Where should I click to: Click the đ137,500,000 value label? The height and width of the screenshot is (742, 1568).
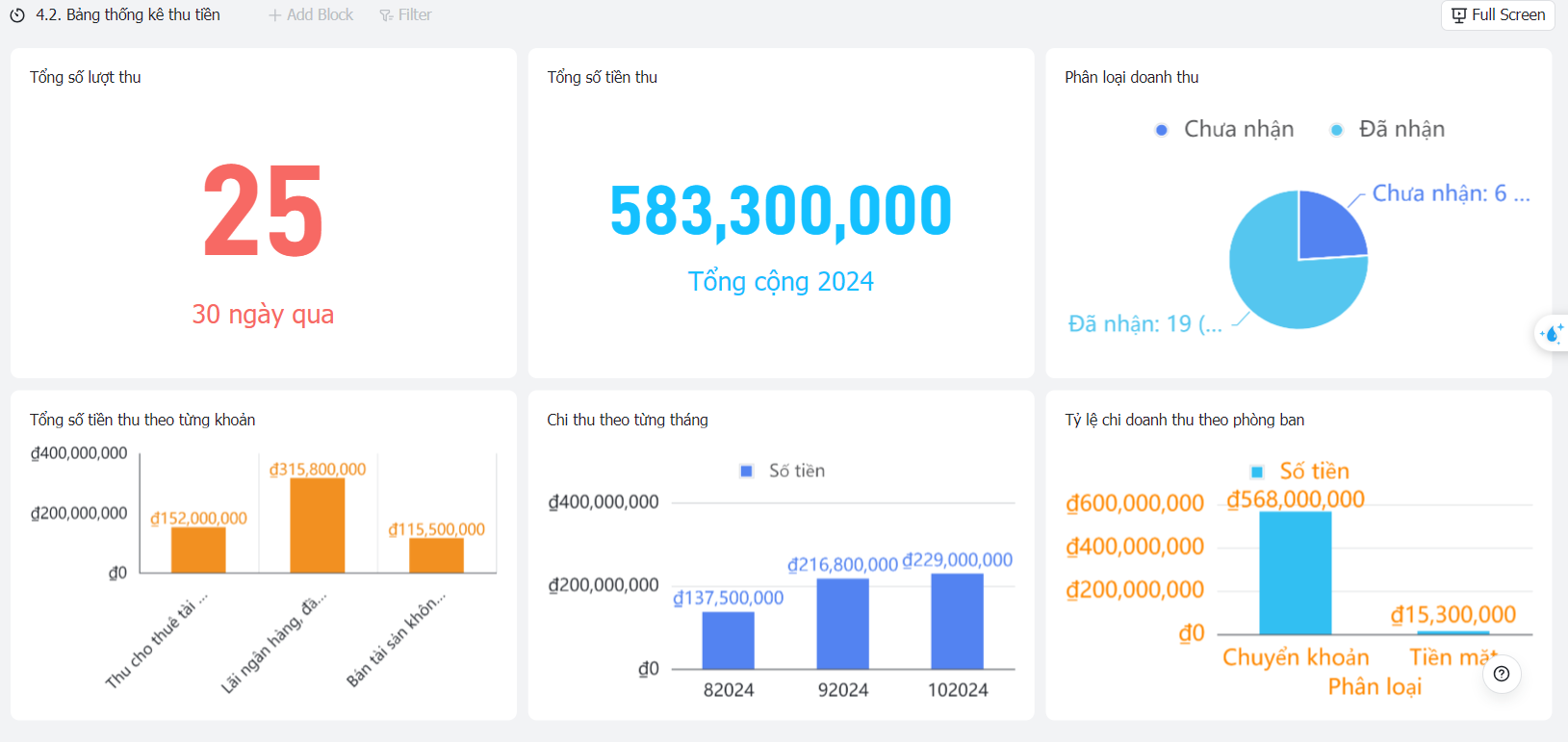pos(729,598)
